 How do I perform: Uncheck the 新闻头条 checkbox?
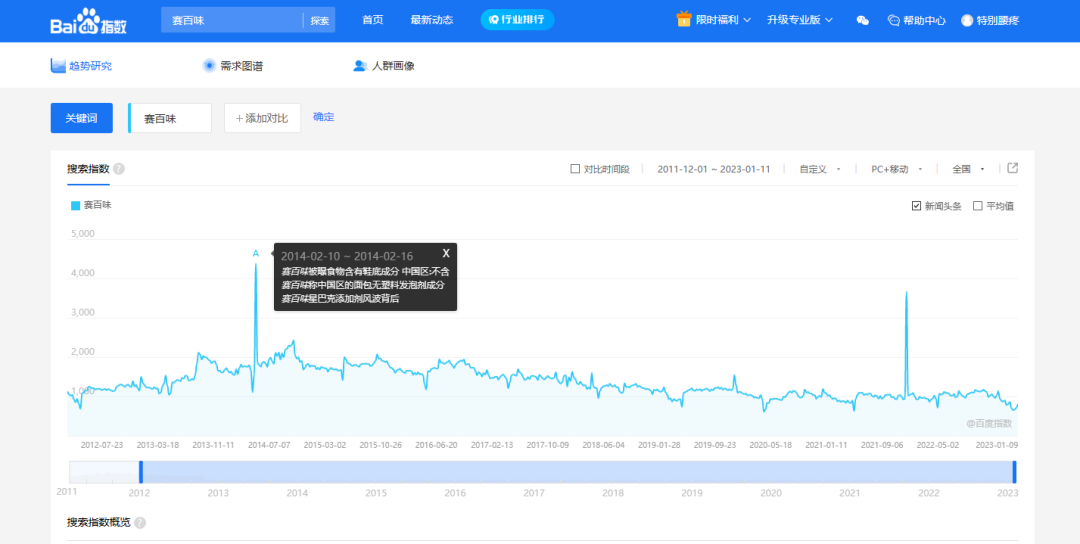(x=916, y=206)
